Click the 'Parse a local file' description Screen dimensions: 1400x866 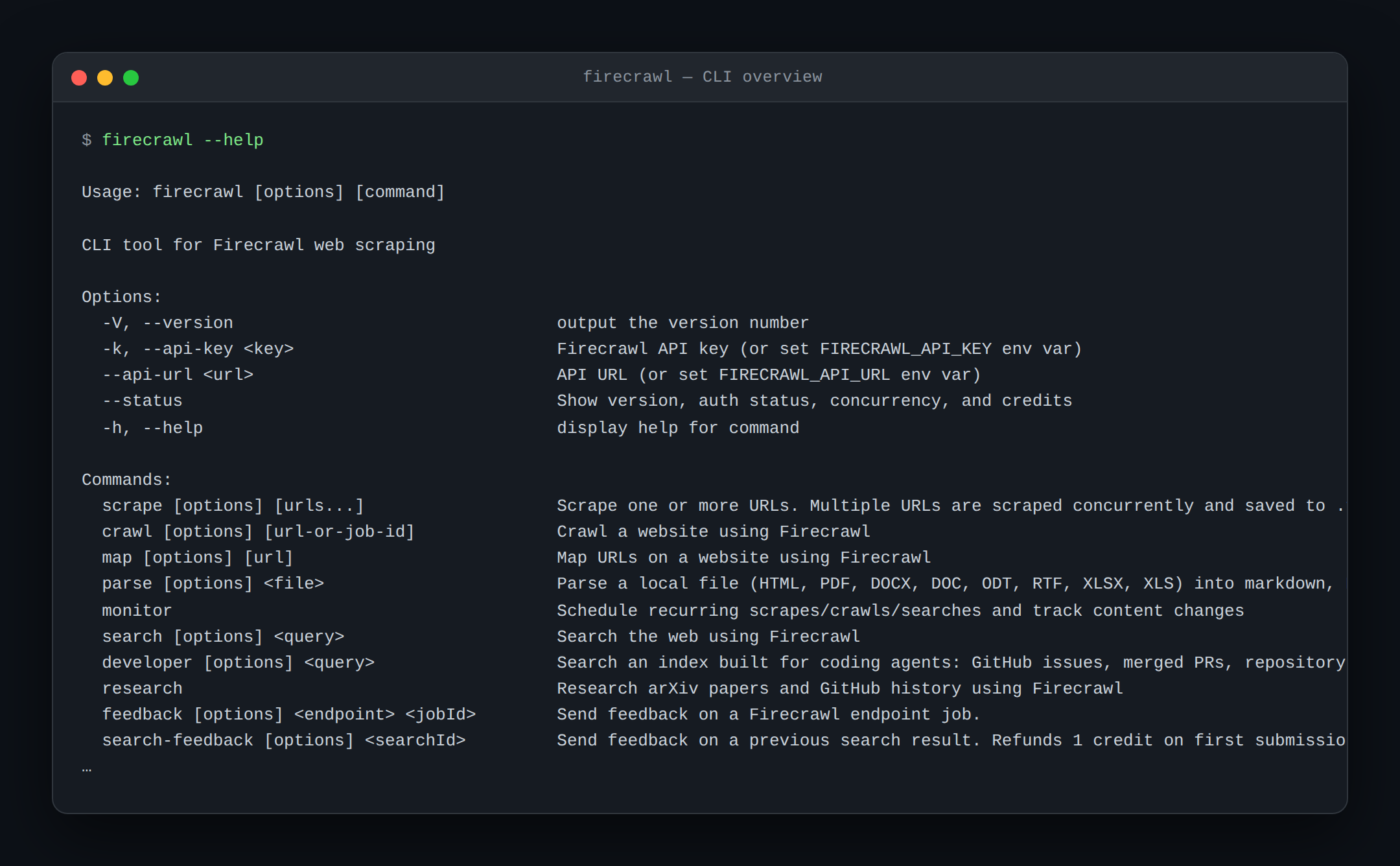click(x=946, y=583)
